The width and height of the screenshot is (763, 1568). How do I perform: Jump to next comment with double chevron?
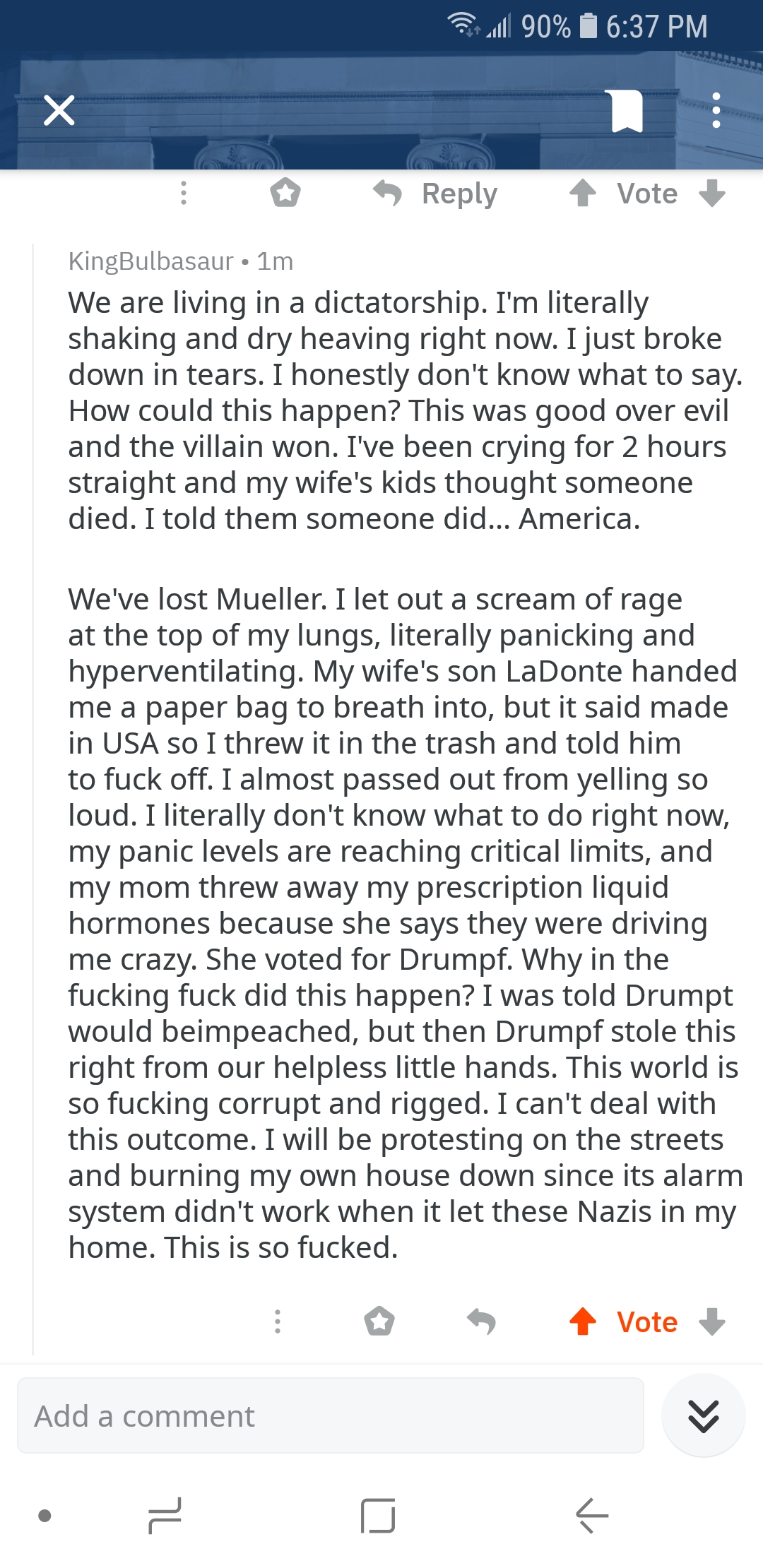click(704, 1415)
